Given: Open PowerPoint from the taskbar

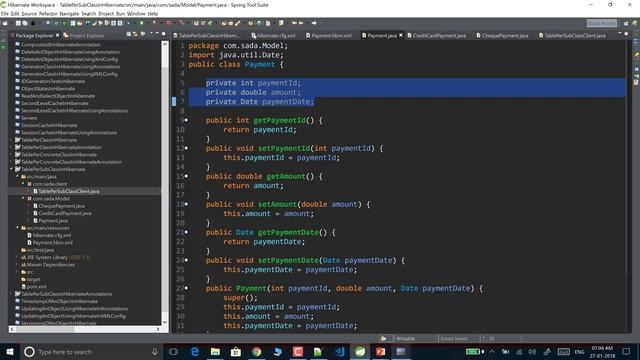Looking at the screenshot, I should [x=380, y=351].
